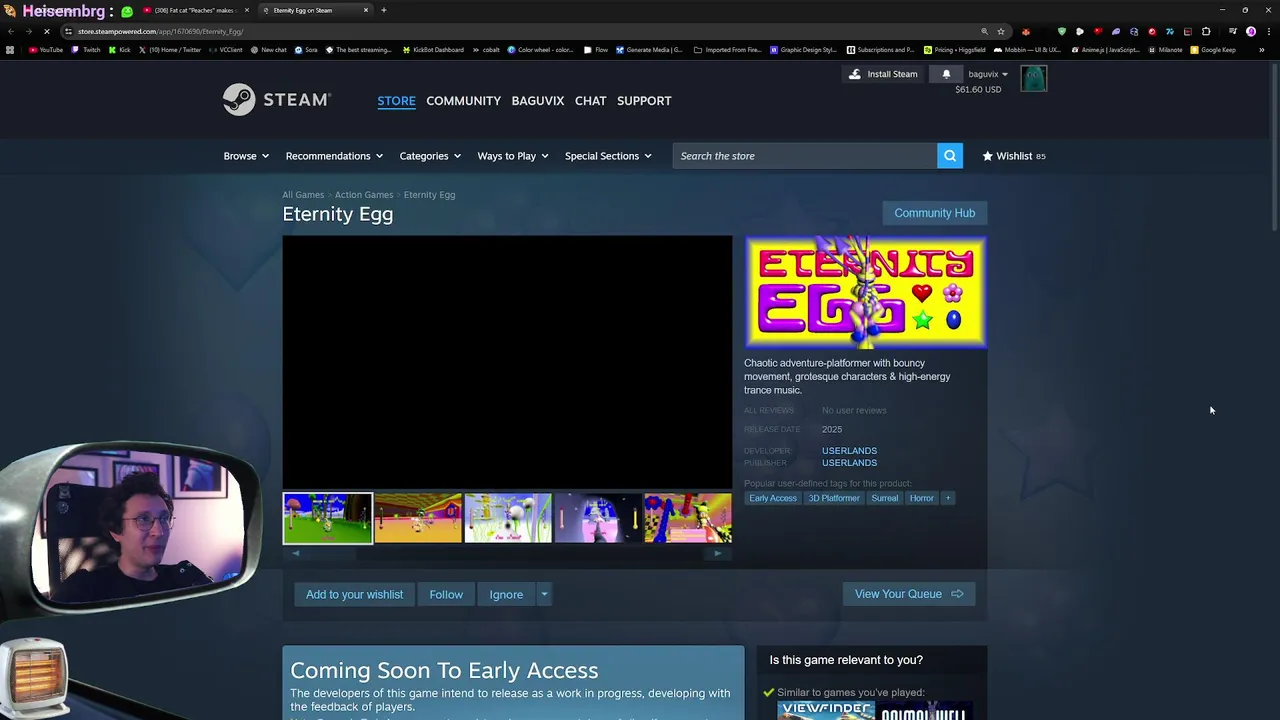View Your Queue
This screenshot has width=1280, height=720.
(x=909, y=594)
